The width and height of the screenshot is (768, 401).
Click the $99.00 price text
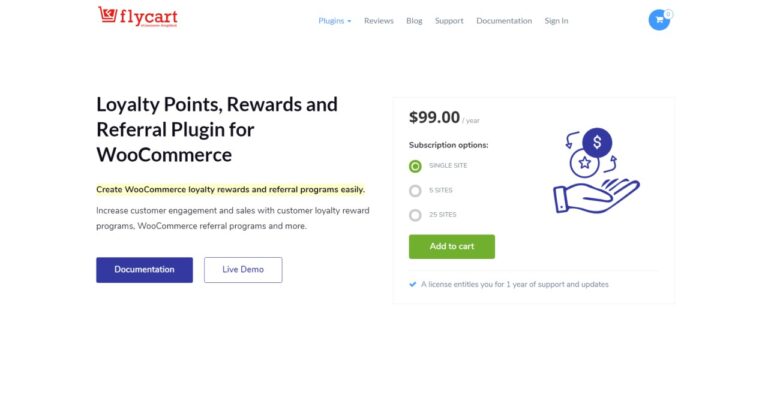point(434,117)
